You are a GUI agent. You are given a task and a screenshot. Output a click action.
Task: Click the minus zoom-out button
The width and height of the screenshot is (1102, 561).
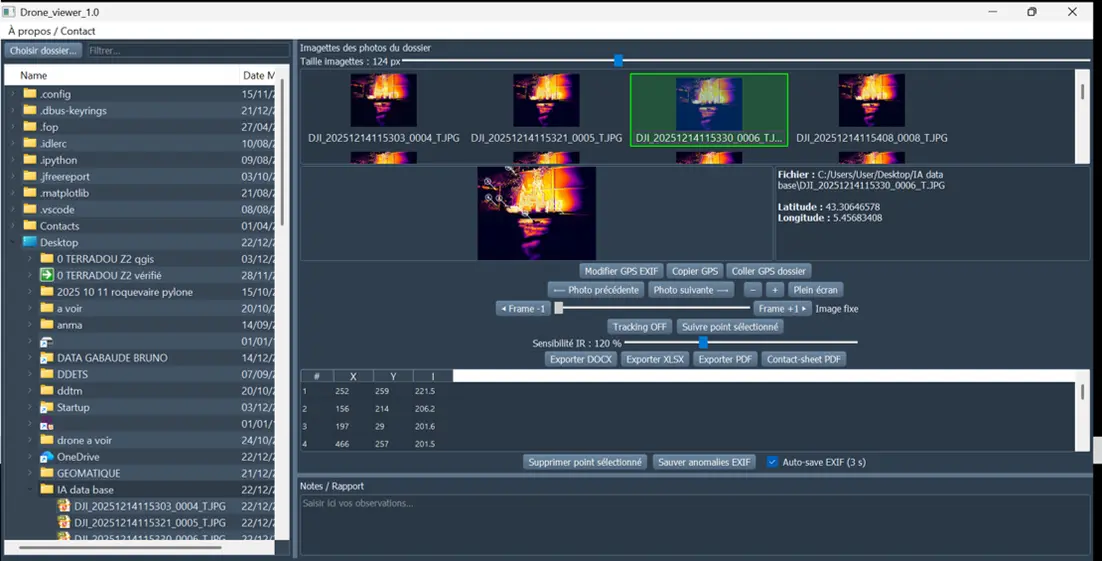(x=752, y=290)
